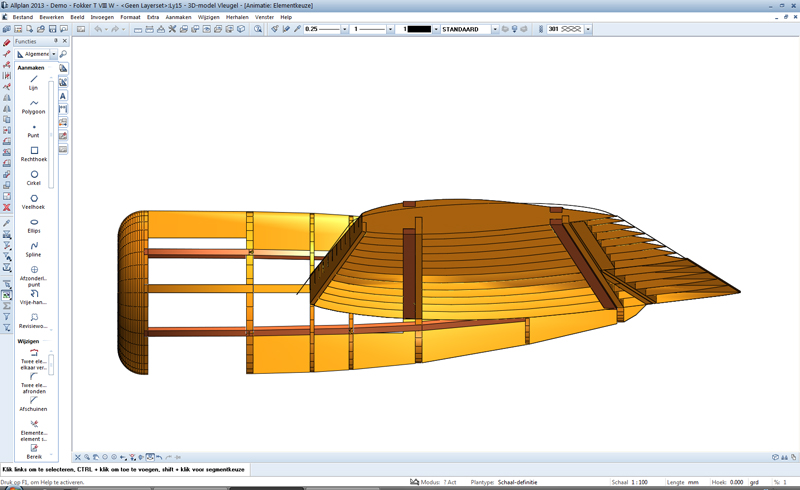
Task: Pick the Veelhoek tool
Action: (x=34, y=202)
